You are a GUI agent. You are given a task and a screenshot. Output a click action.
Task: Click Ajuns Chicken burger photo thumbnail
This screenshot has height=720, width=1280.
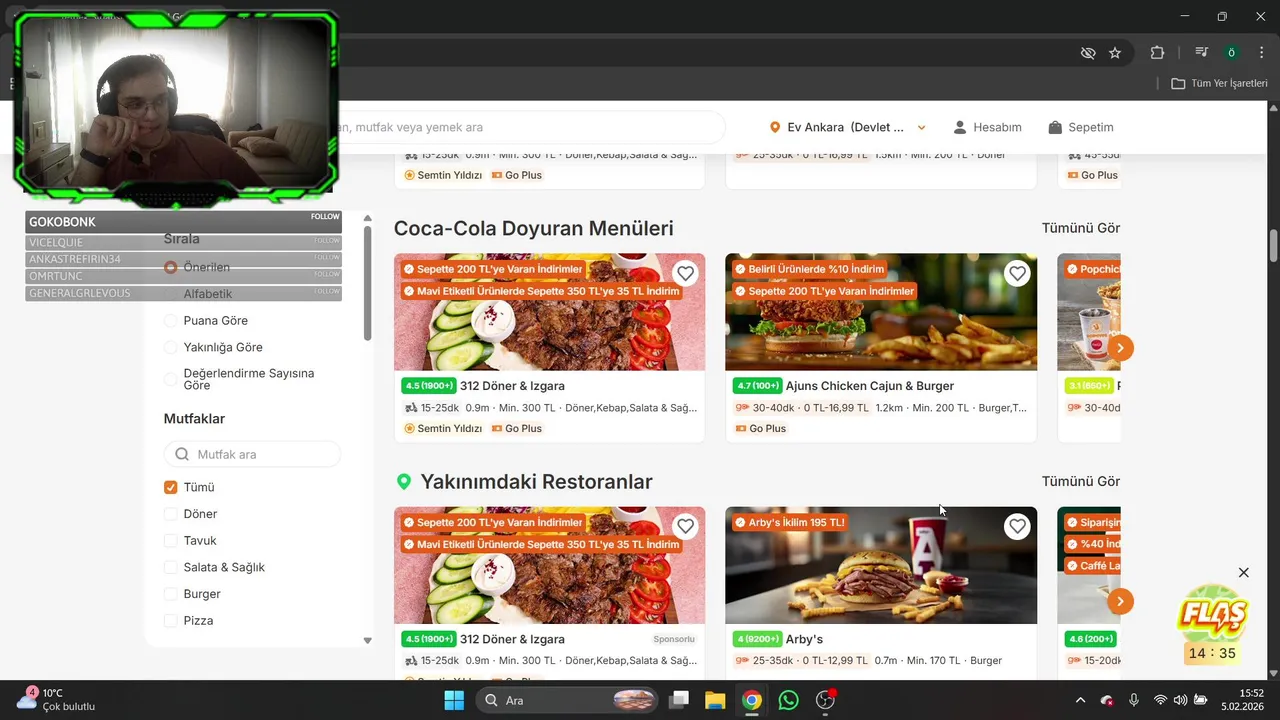pyautogui.click(x=881, y=312)
